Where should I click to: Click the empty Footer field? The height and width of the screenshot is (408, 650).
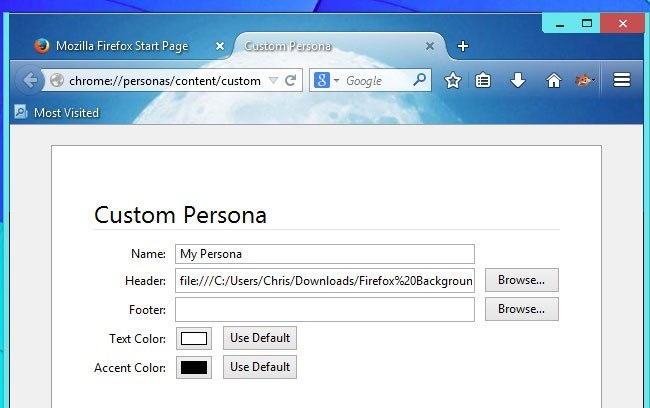[x=325, y=309]
